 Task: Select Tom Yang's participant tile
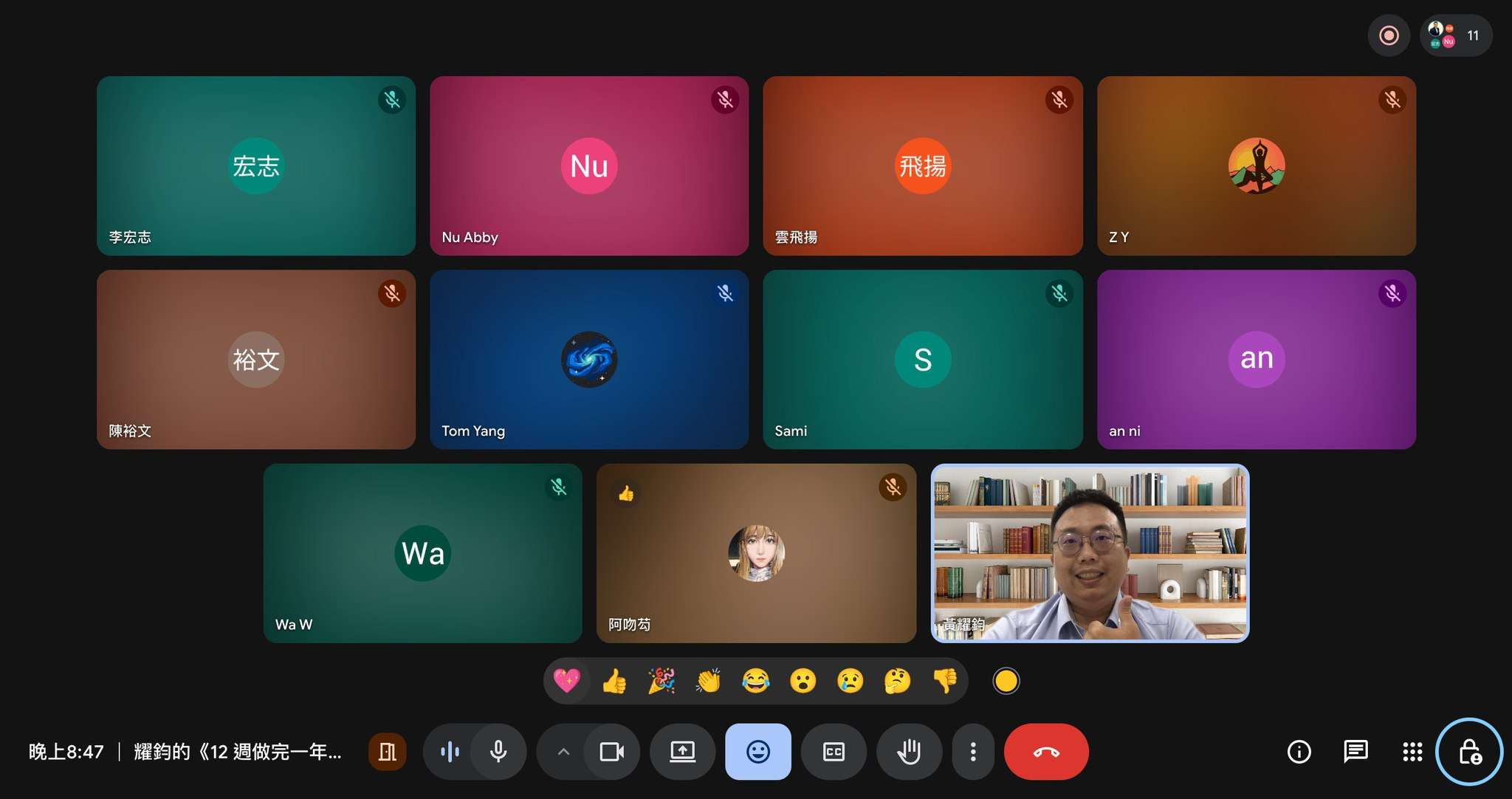(x=589, y=360)
